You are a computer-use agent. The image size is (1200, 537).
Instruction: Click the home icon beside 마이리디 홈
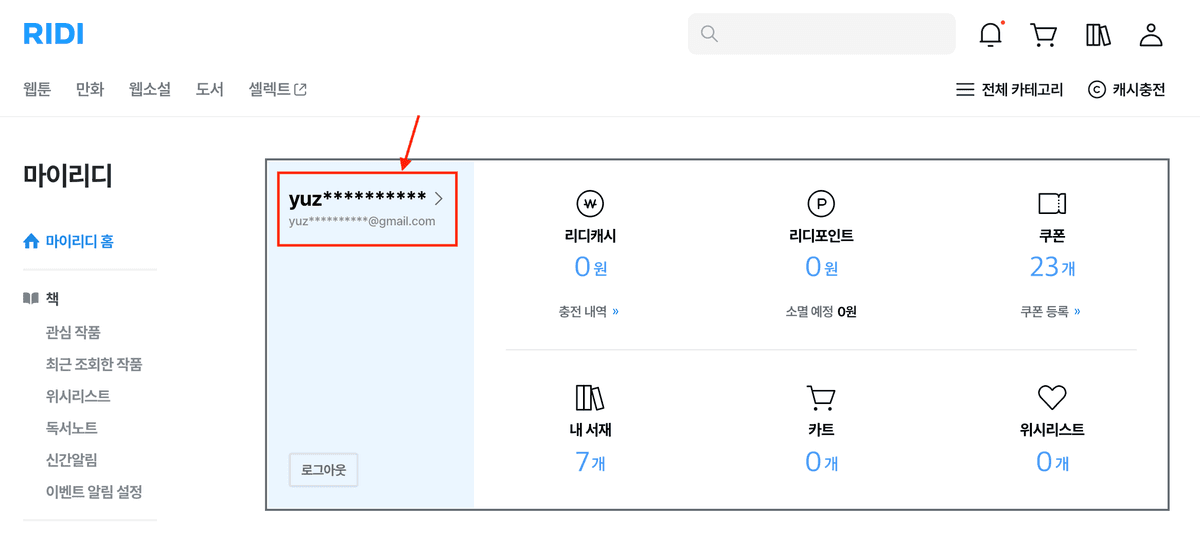click(31, 241)
